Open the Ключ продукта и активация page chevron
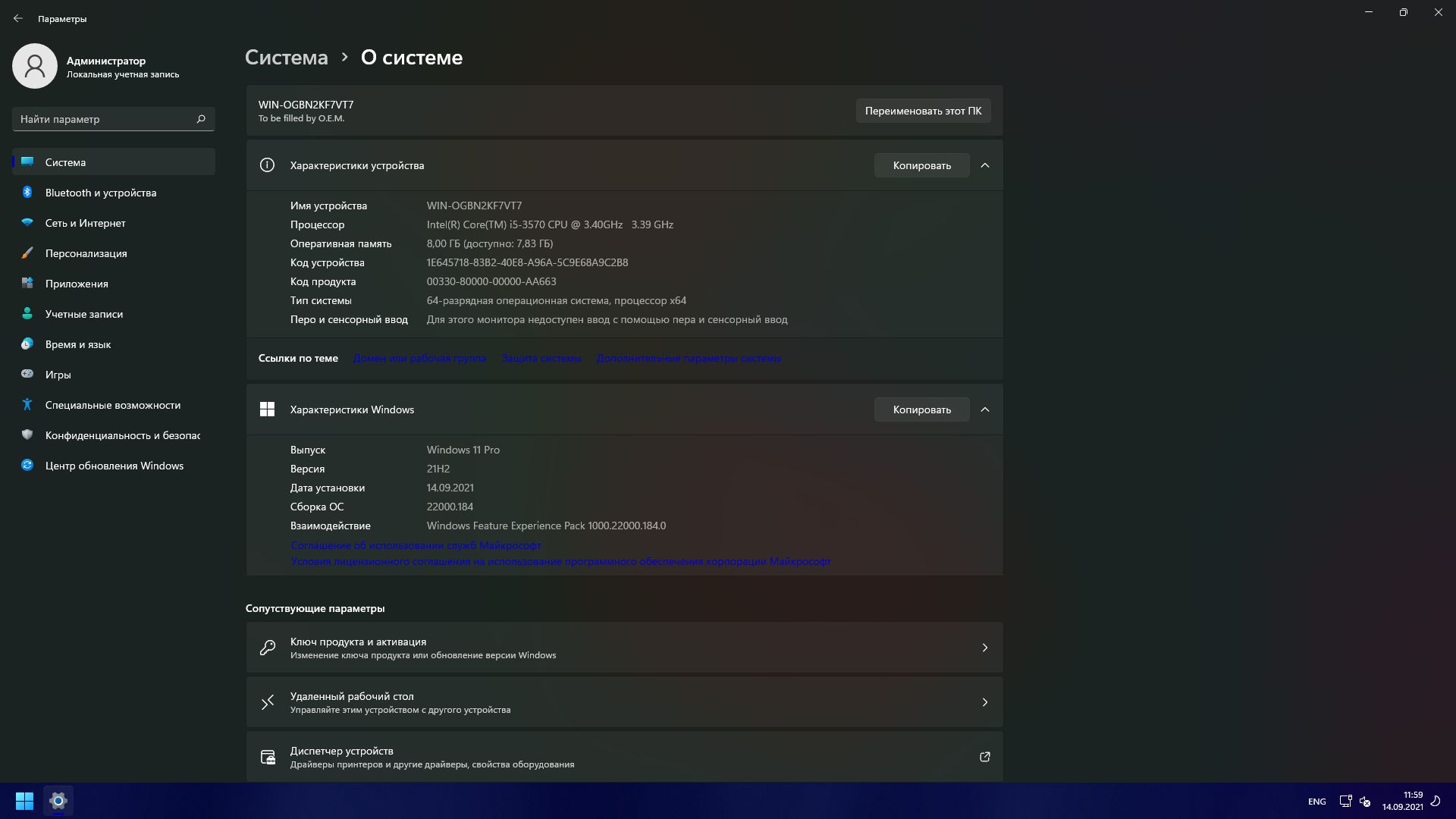 coord(985,648)
